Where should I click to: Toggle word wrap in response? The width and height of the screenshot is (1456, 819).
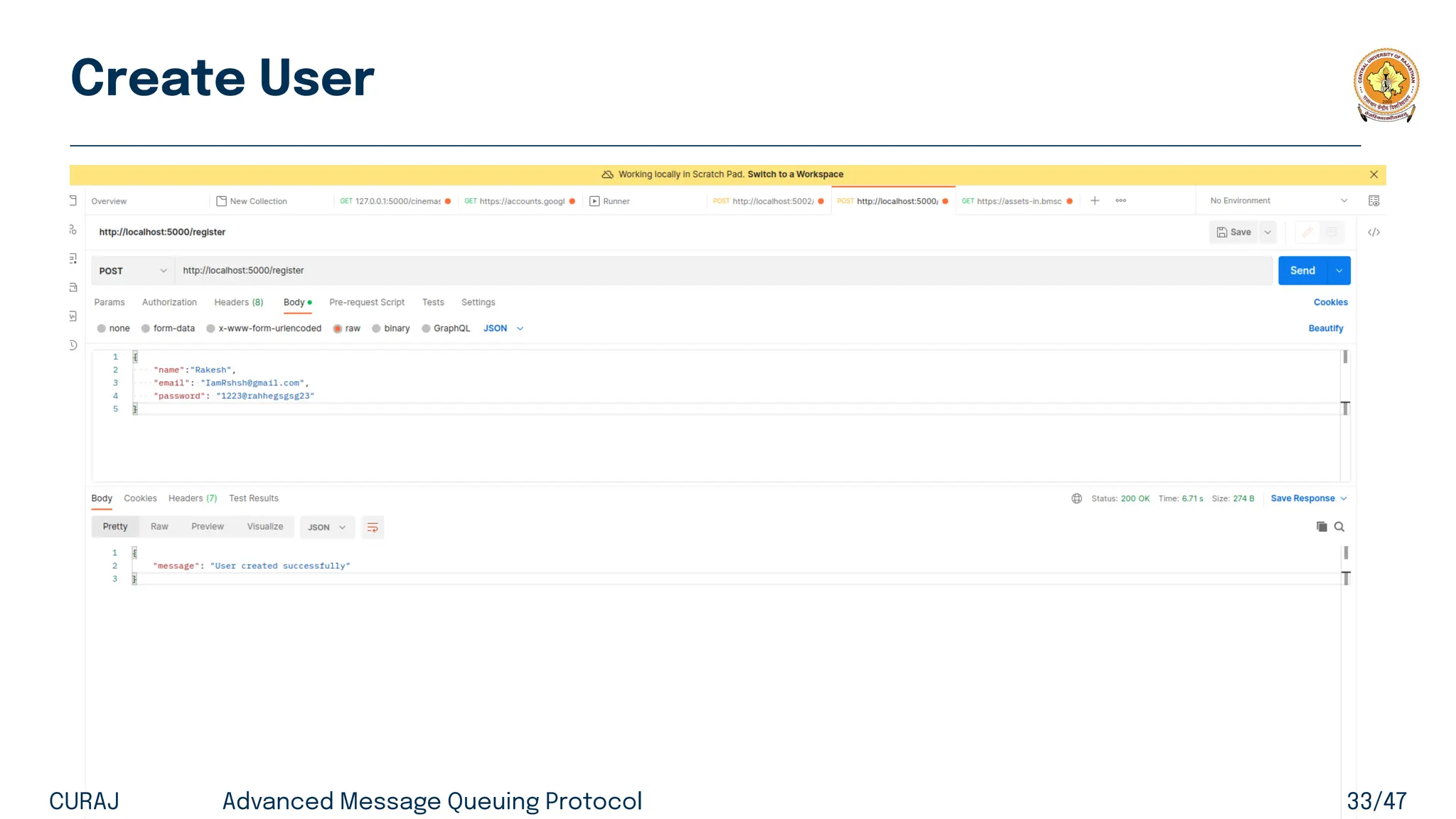[x=373, y=527]
